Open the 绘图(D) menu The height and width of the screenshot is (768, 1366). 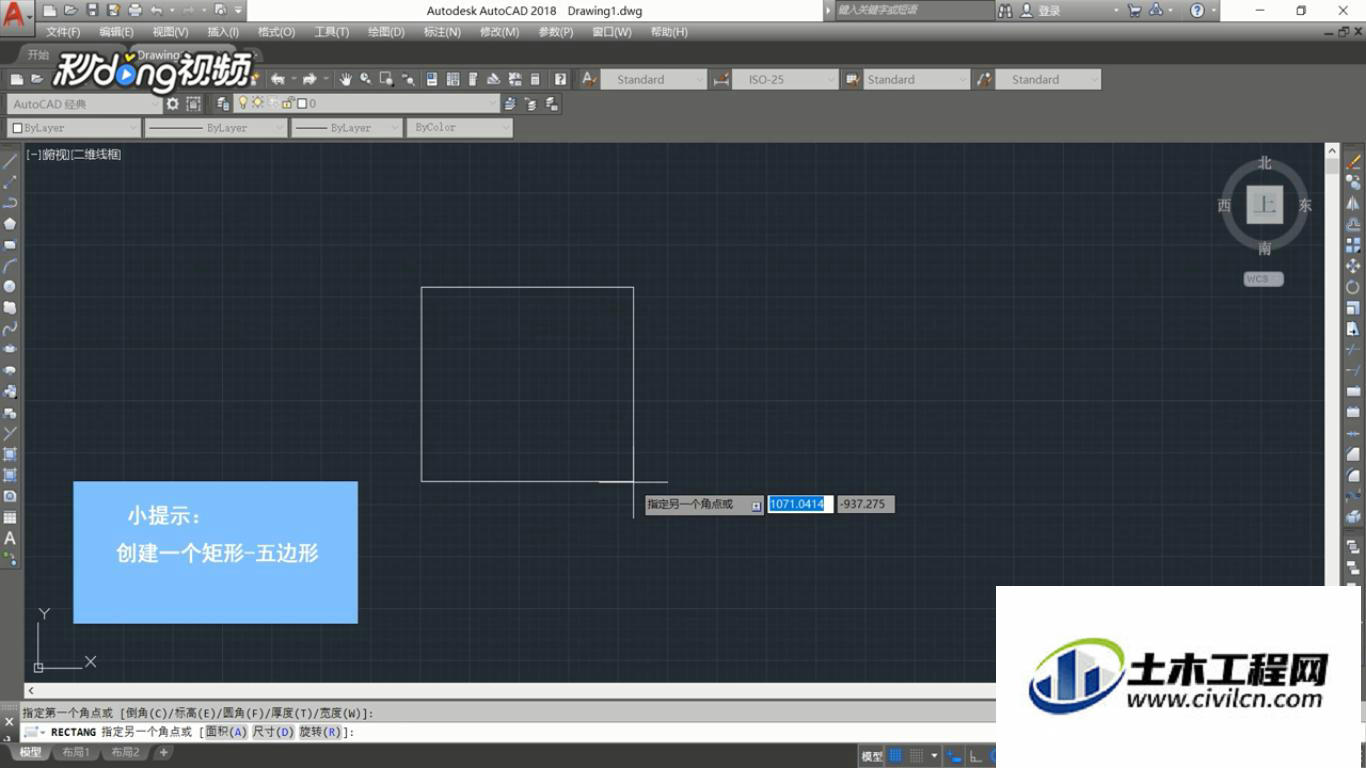coord(386,32)
